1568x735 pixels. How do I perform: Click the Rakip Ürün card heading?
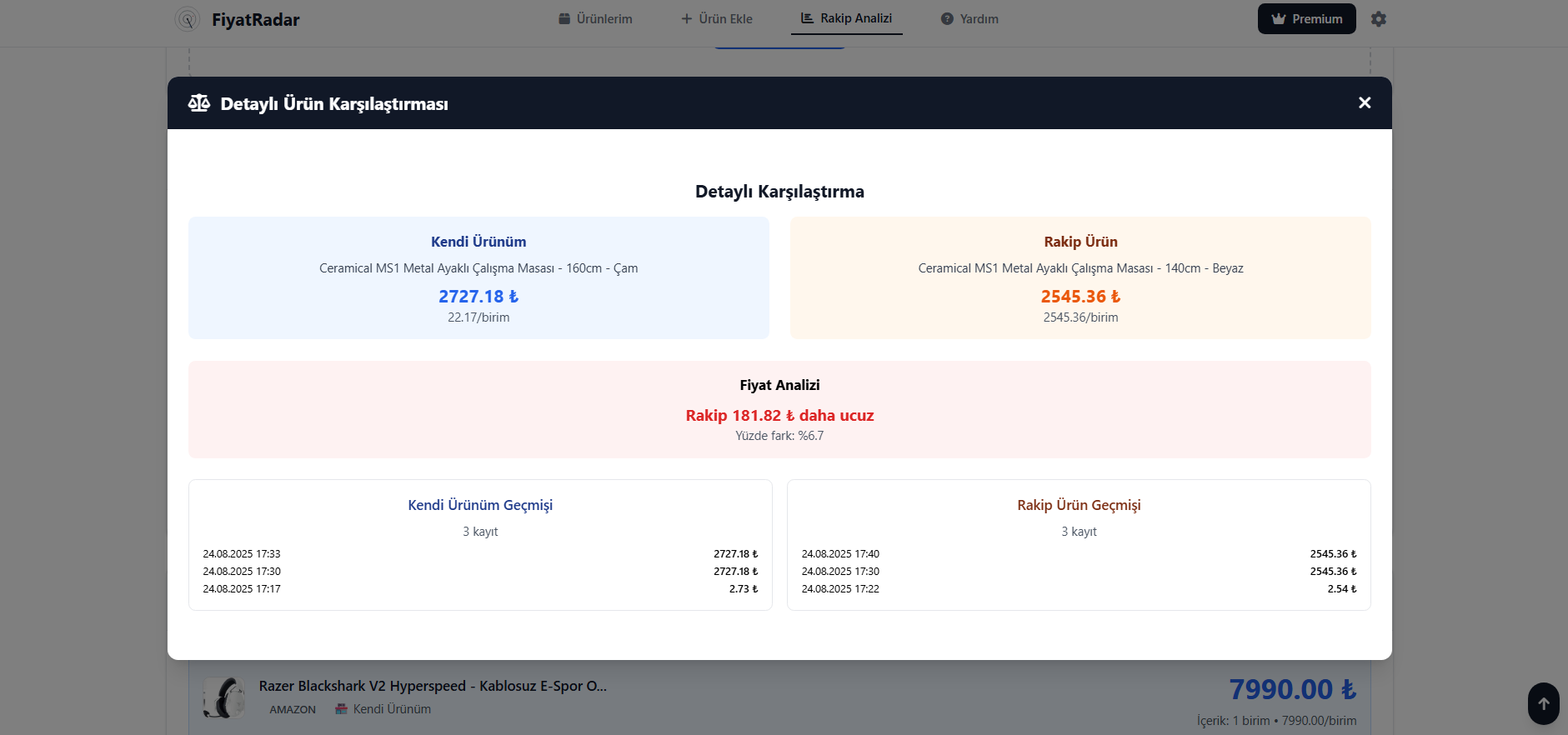[1080, 242]
